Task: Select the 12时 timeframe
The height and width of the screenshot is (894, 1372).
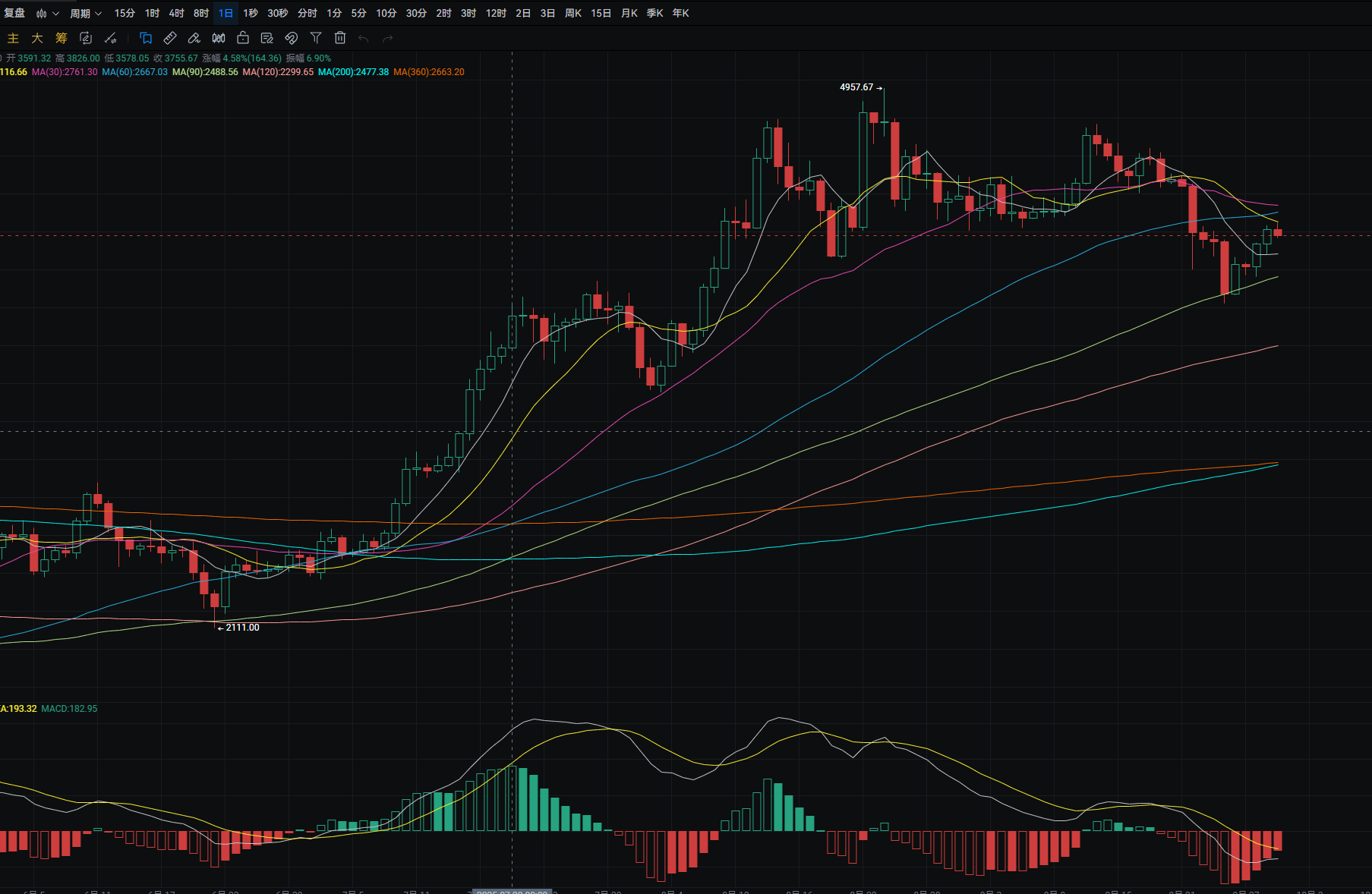Action: (496, 13)
